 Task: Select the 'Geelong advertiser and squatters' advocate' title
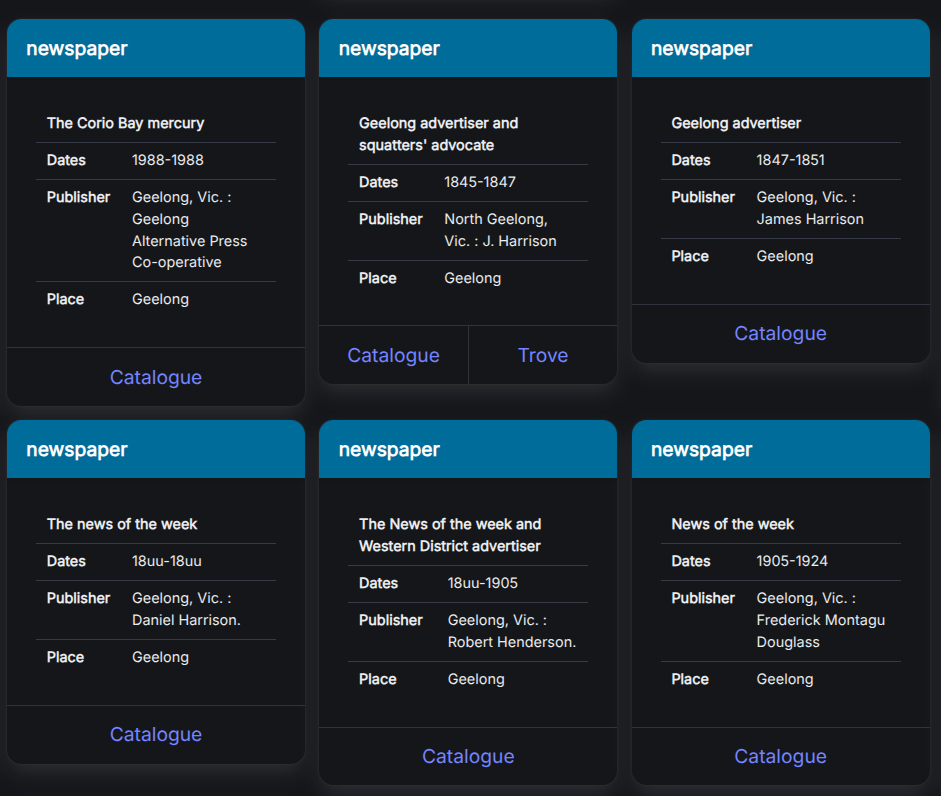coord(438,134)
